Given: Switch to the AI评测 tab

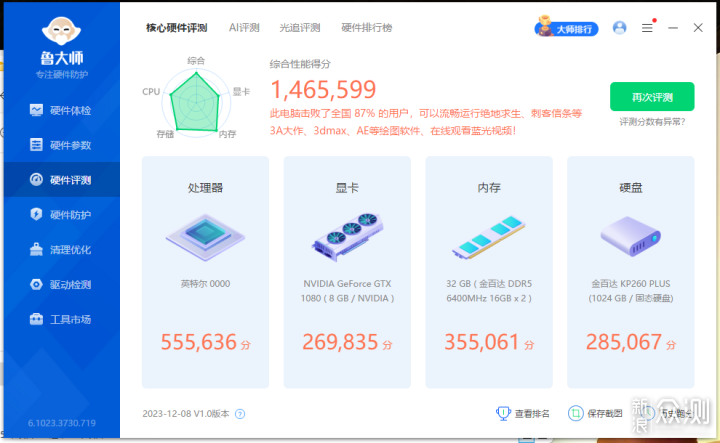Looking at the screenshot, I should click(x=244, y=28).
